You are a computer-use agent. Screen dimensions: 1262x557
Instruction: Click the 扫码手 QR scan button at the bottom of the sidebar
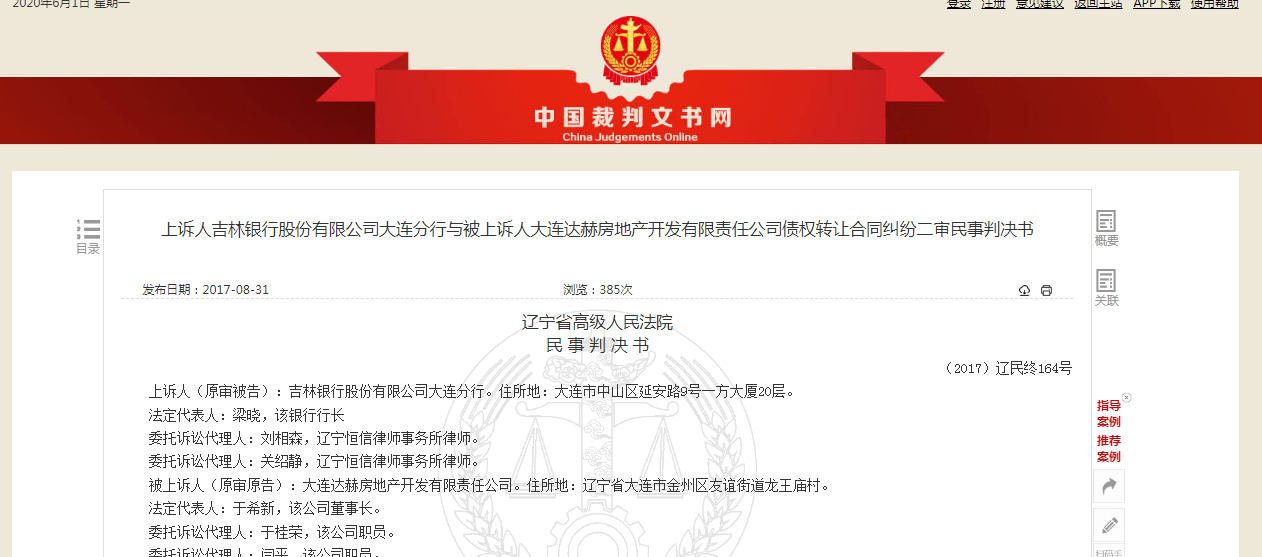[1109, 552]
